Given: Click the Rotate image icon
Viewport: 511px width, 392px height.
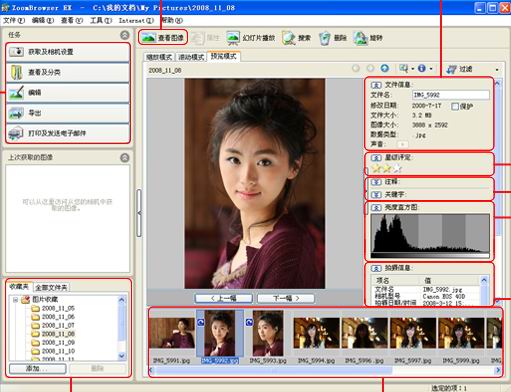Looking at the screenshot, I should tap(360, 38).
